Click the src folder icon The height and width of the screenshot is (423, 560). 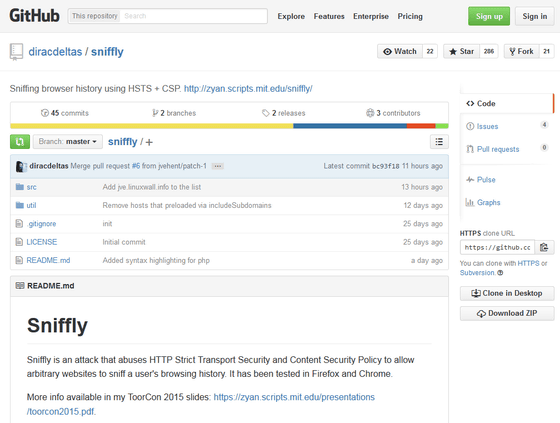(20, 187)
